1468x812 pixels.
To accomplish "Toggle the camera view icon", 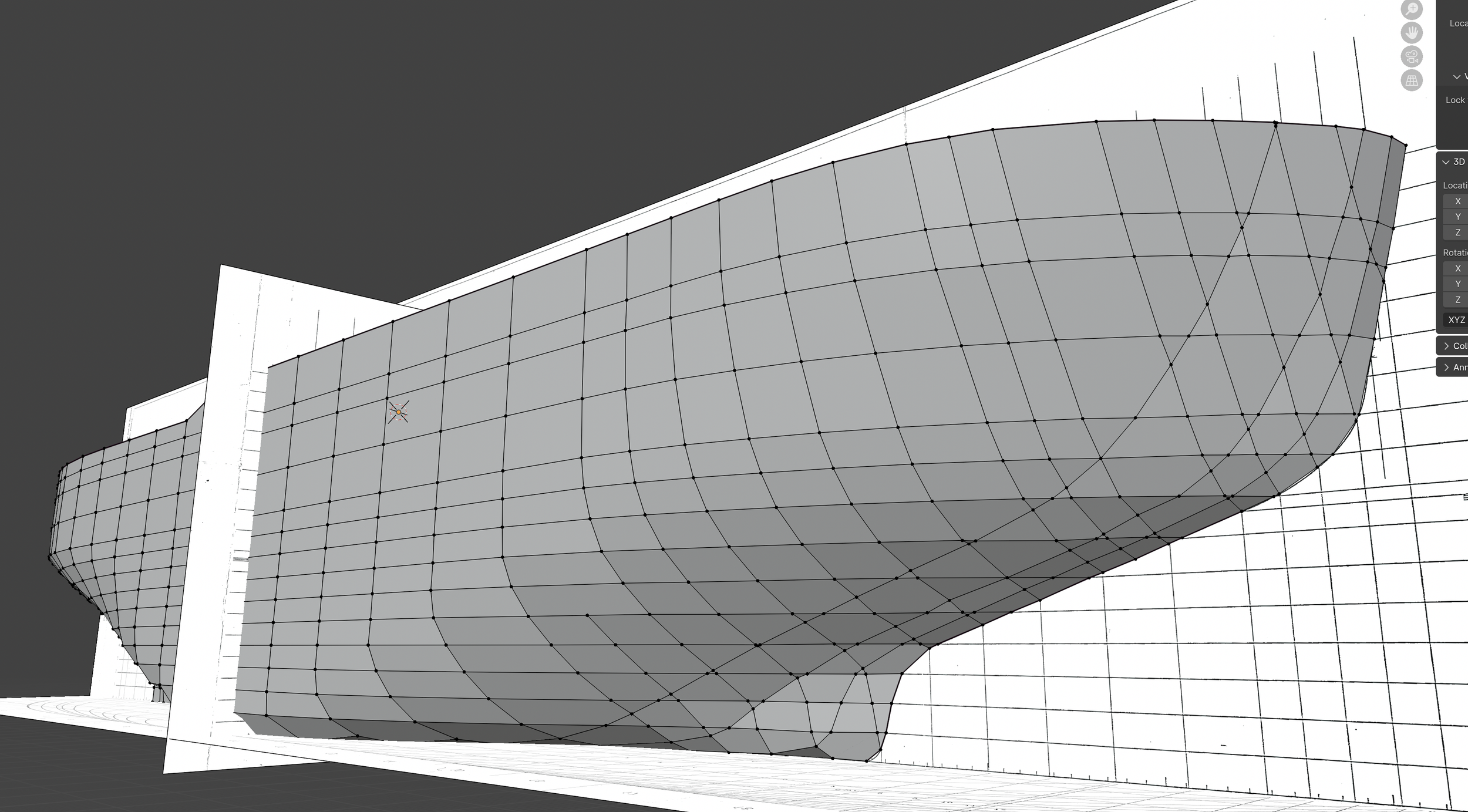I will tap(1412, 56).
